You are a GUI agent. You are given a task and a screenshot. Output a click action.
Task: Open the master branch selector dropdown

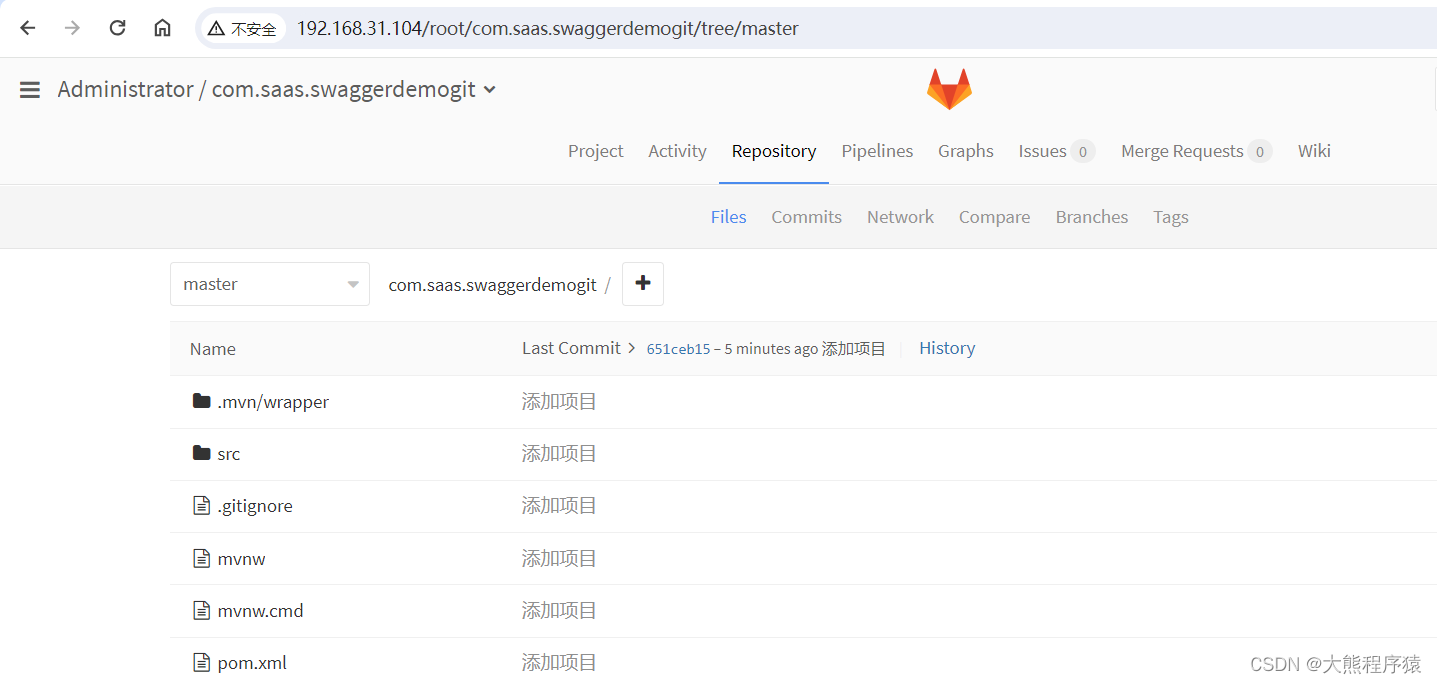pos(269,283)
